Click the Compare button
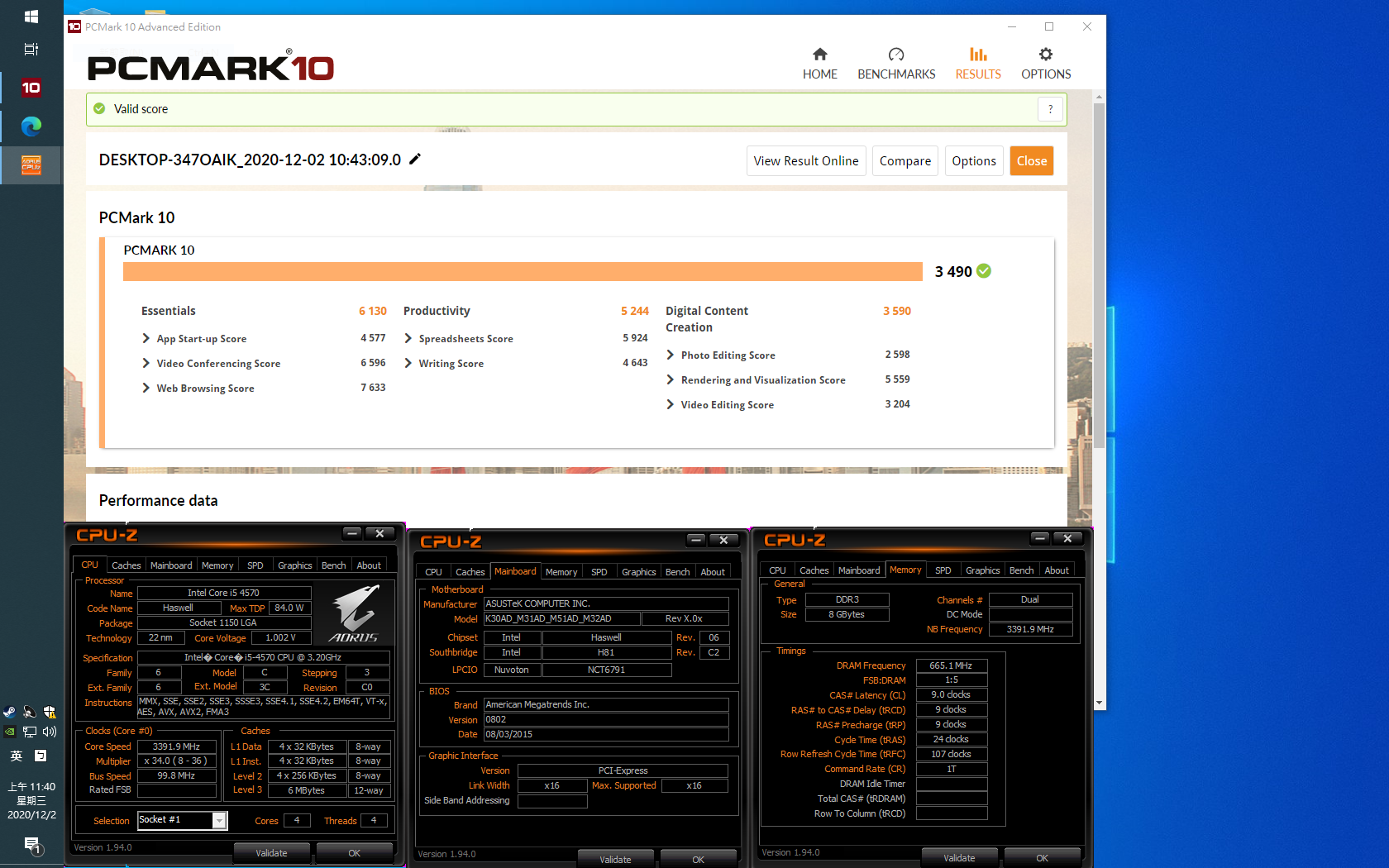 tap(905, 161)
